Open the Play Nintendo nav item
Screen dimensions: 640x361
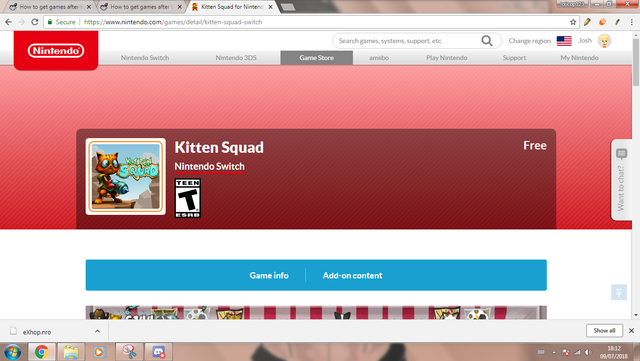pos(447,58)
